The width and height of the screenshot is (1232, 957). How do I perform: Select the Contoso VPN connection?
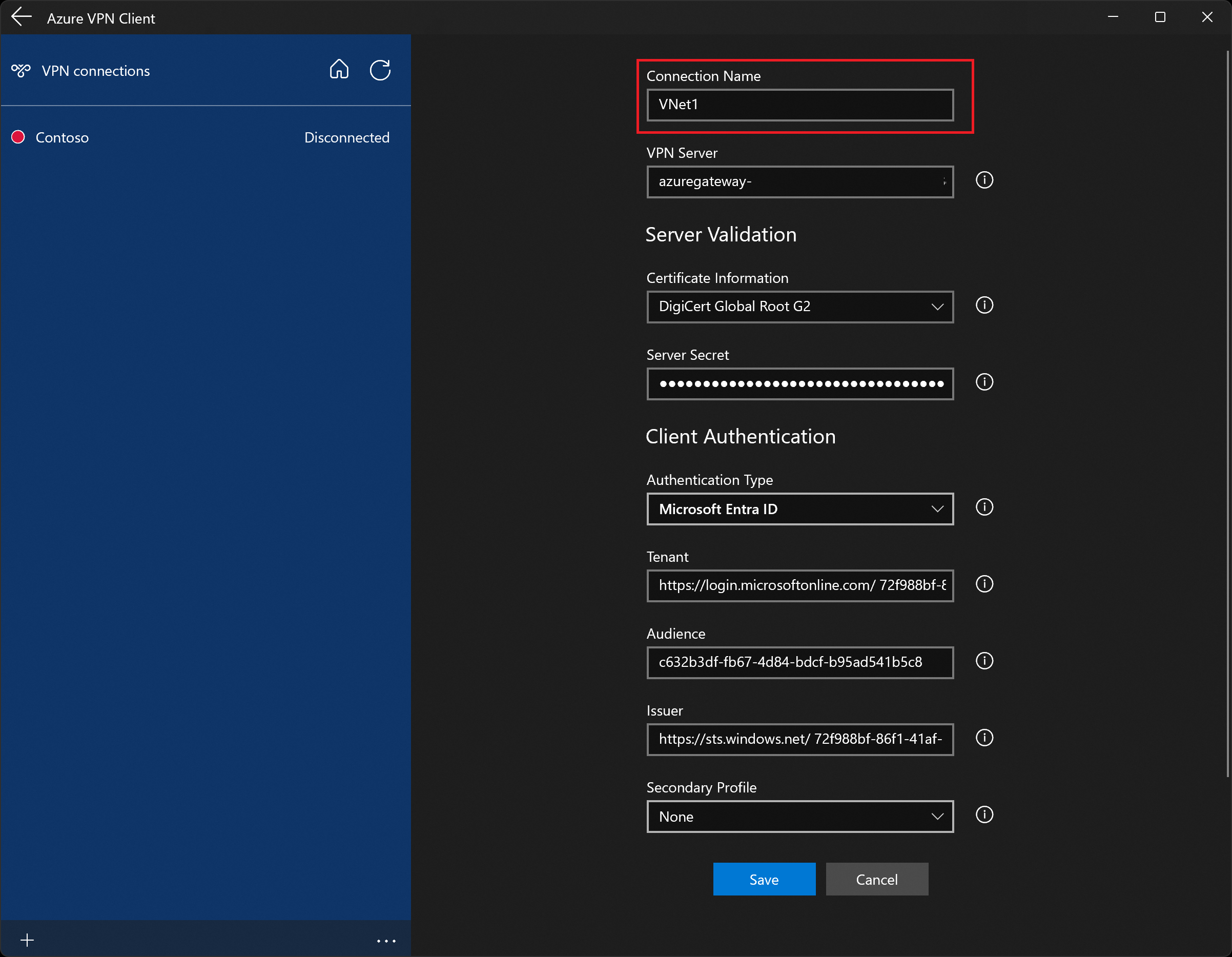62,138
